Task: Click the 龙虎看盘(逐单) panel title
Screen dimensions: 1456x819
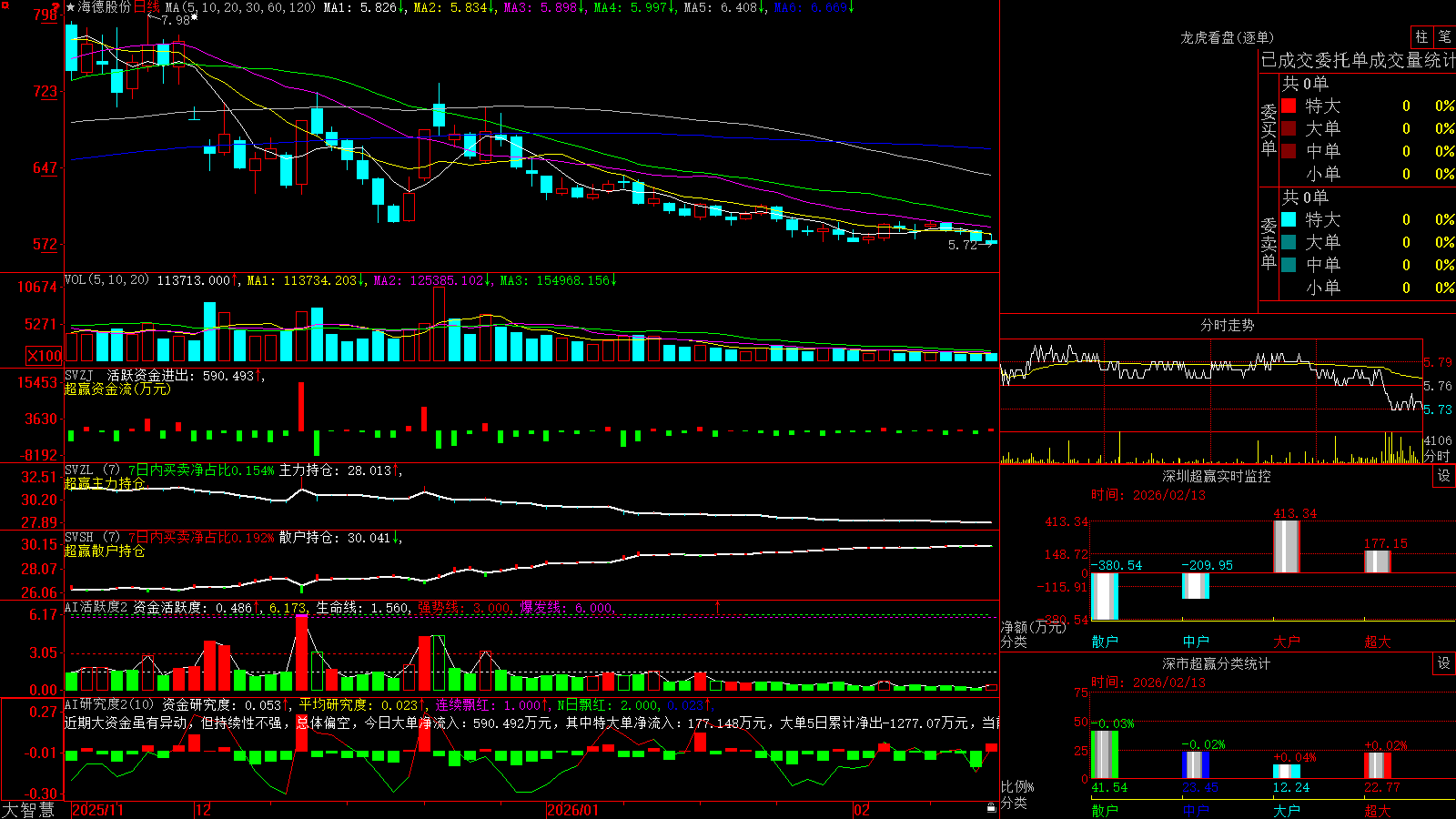Action: point(1227,37)
